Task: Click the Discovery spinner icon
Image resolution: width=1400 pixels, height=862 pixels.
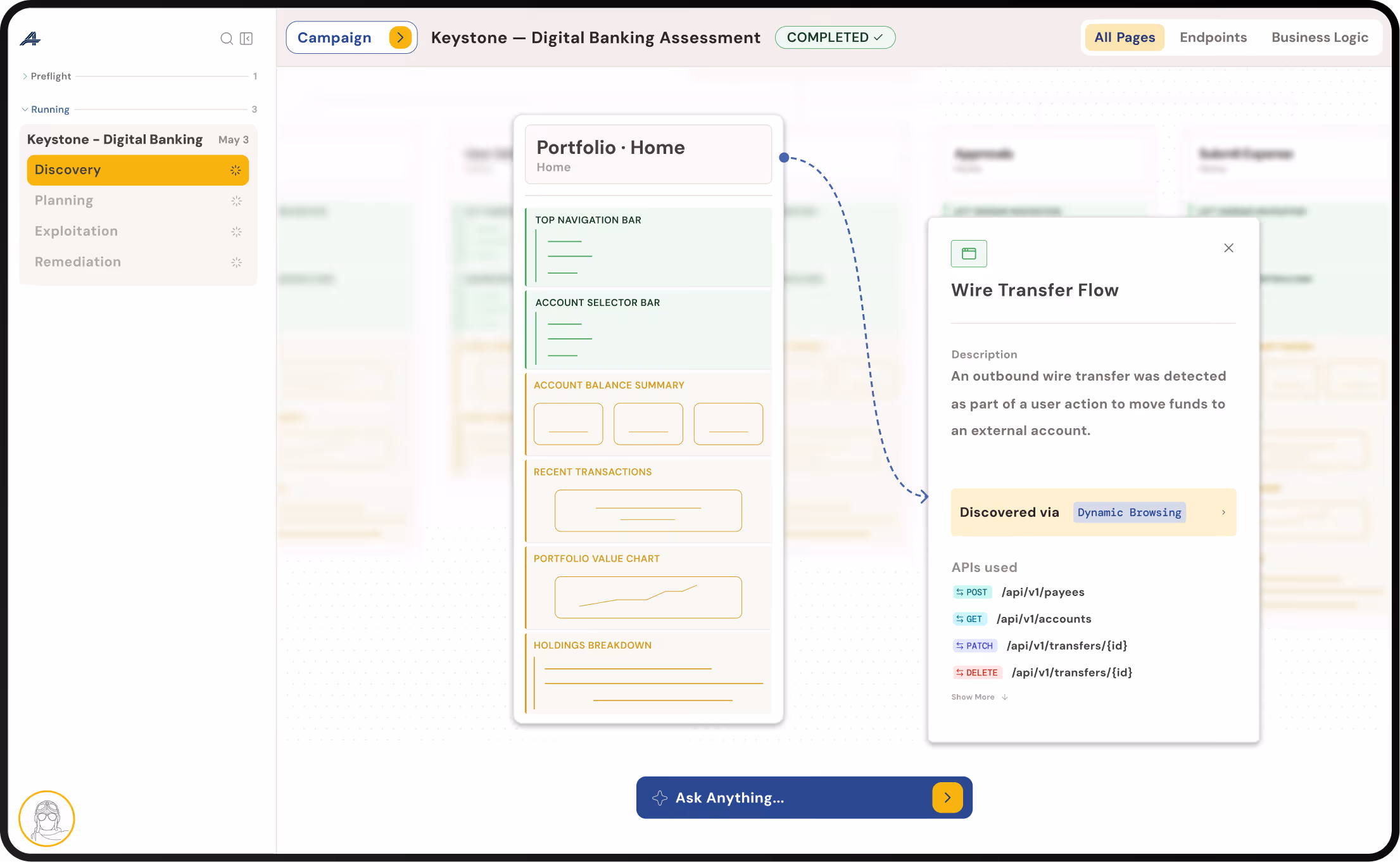Action: 236,170
